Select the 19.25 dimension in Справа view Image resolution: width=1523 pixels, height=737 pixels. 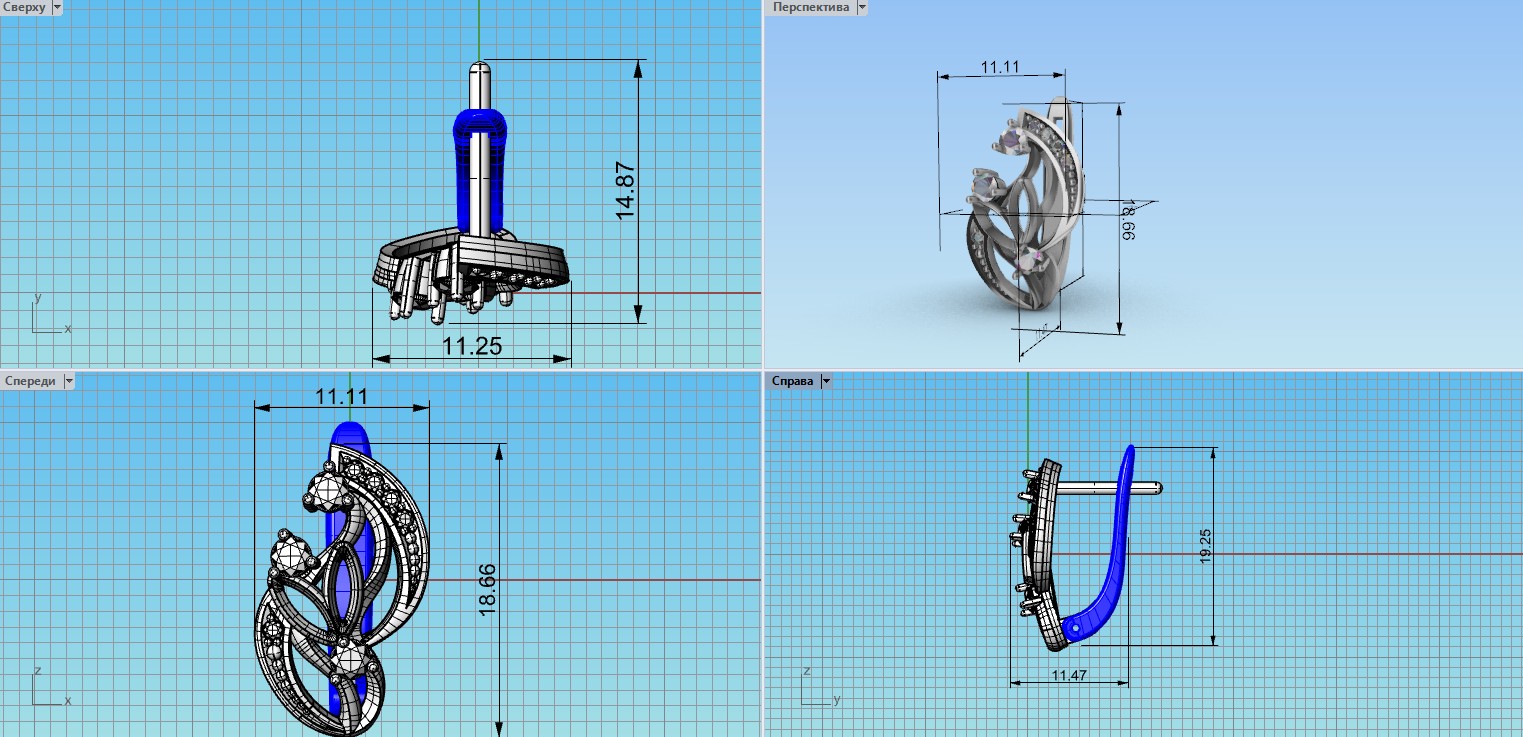pos(1205,546)
